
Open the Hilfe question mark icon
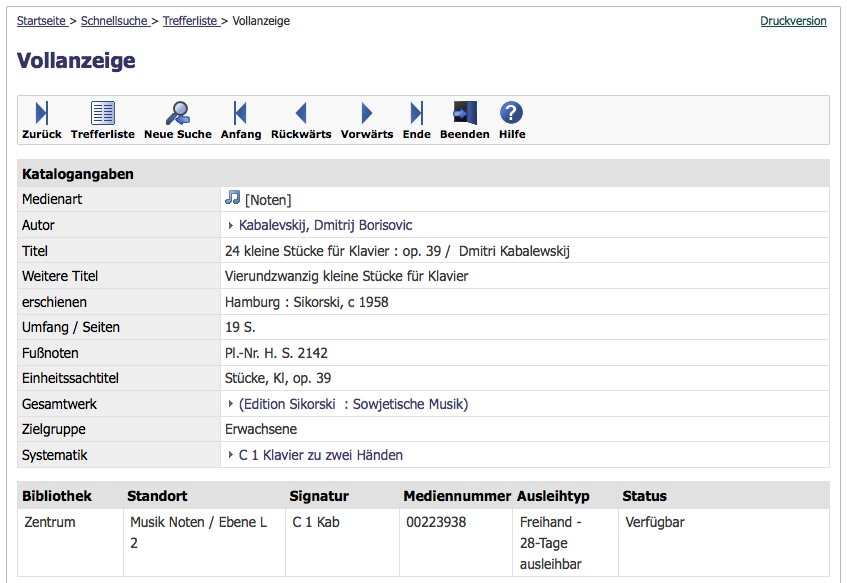[511, 113]
